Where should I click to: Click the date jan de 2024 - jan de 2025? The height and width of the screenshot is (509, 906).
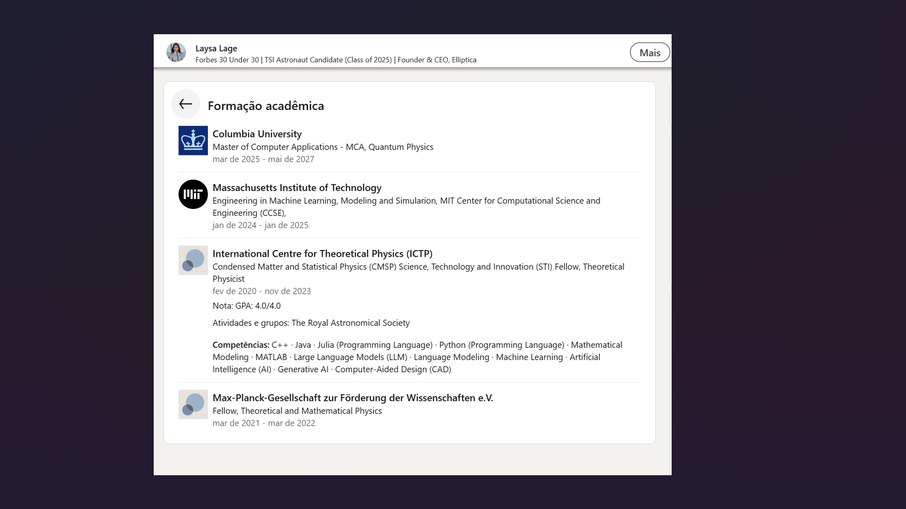(x=260, y=225)
